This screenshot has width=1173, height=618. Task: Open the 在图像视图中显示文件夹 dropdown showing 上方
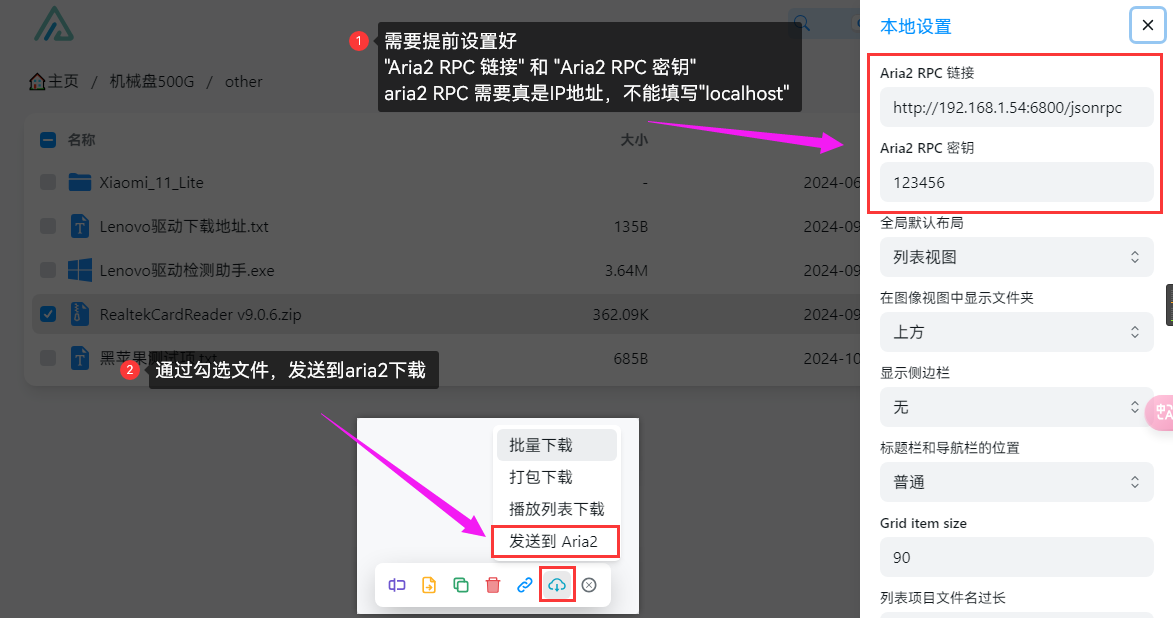click(x=1017, y=332)
